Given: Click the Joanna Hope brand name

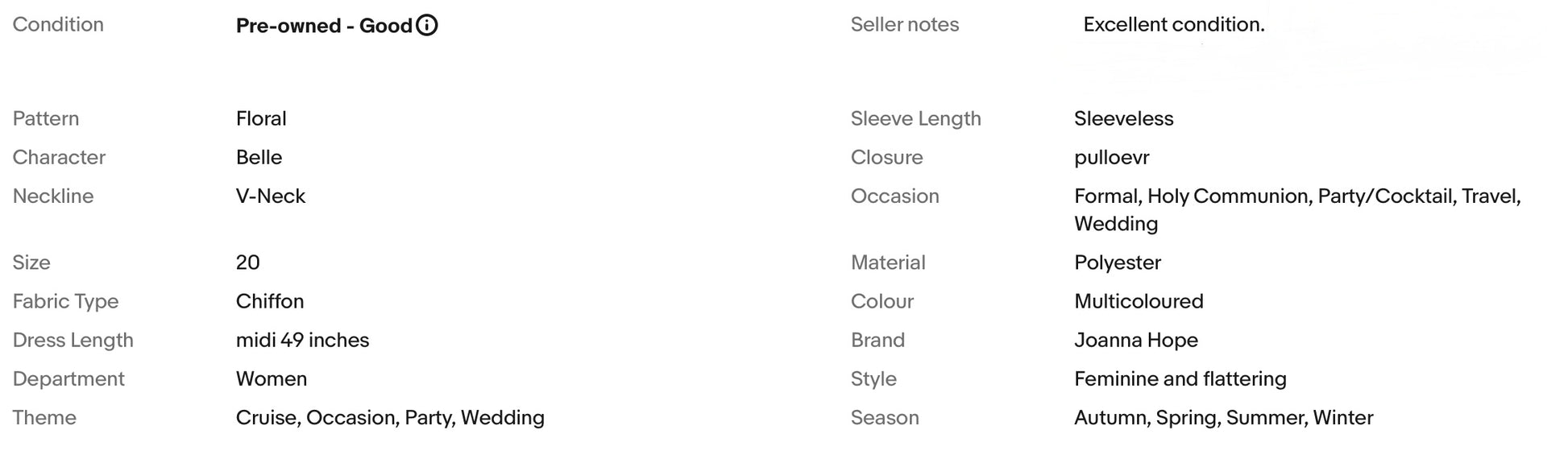Looking at the screenshot, I should point(1136,340).
